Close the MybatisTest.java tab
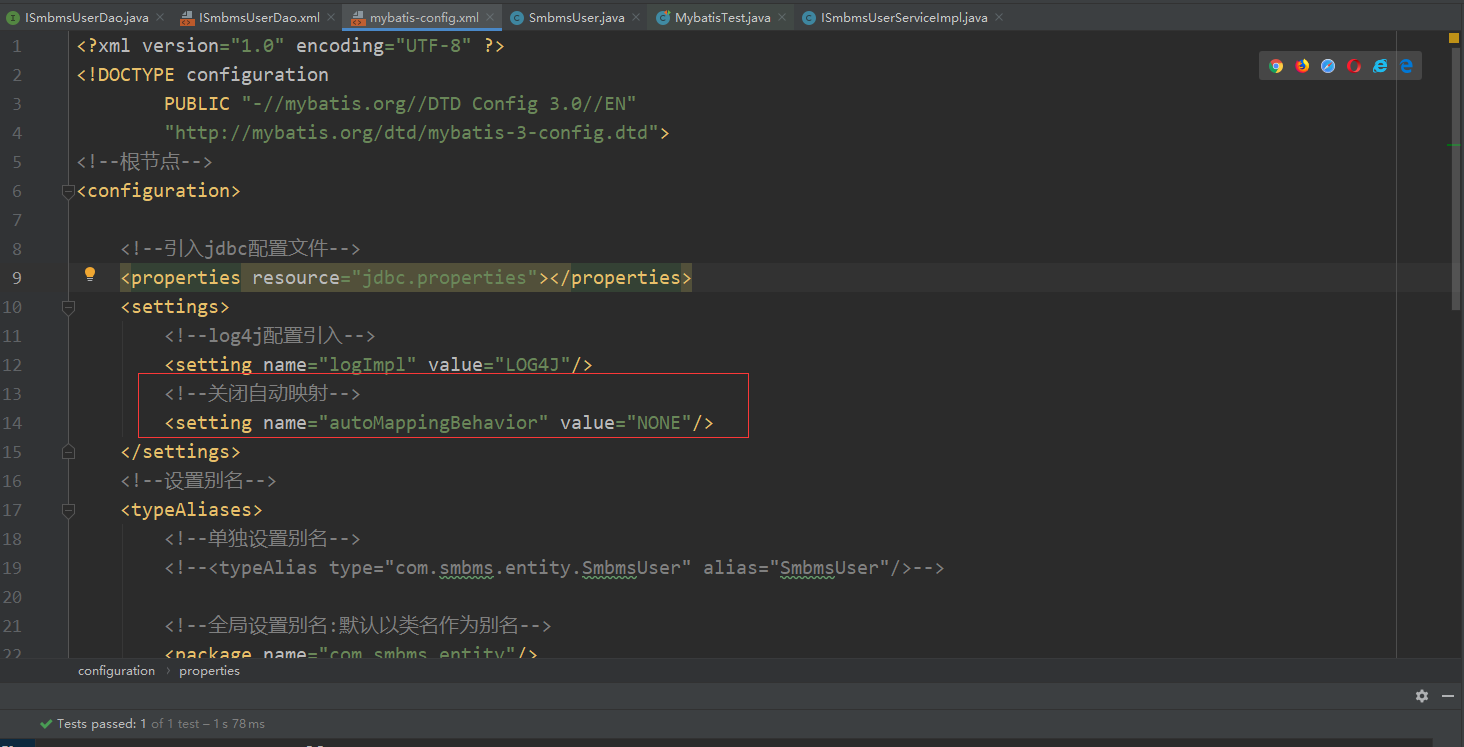 (781, 18)
